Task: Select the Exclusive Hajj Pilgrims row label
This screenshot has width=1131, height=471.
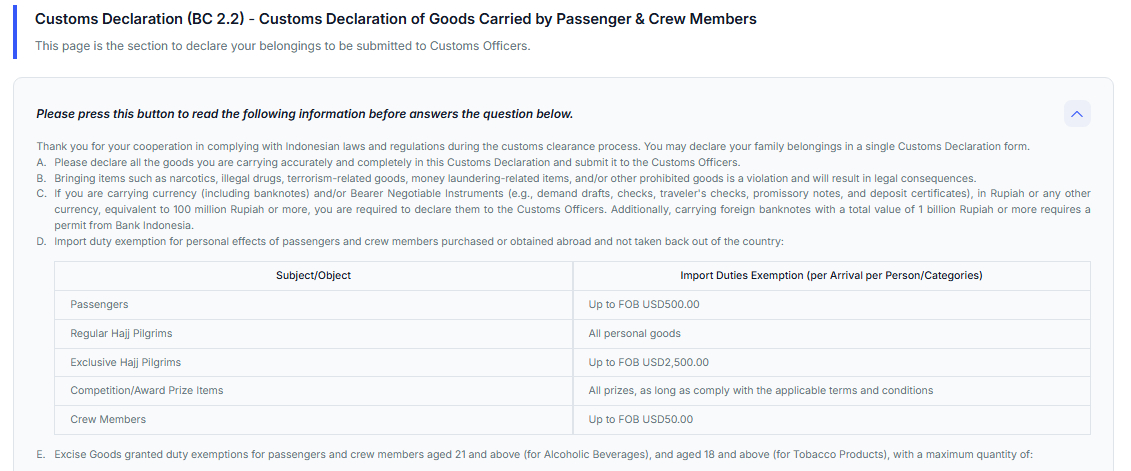Action: point(125,362)
